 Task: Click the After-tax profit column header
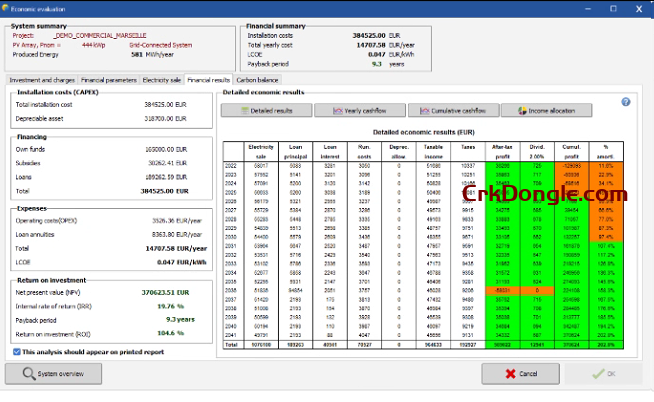(x=501, y=151)
